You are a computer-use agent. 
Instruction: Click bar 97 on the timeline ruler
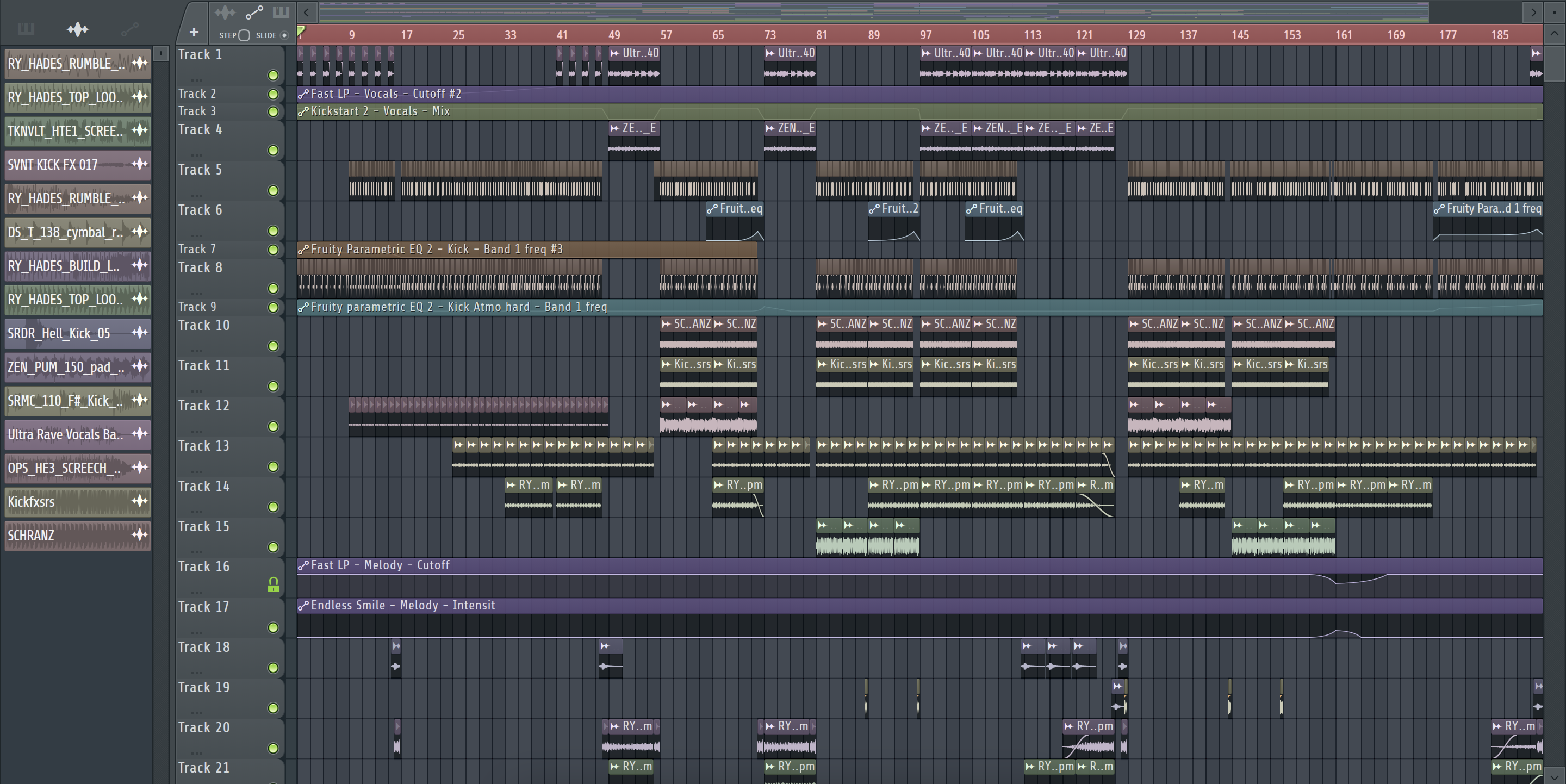[x=925, y=35]
